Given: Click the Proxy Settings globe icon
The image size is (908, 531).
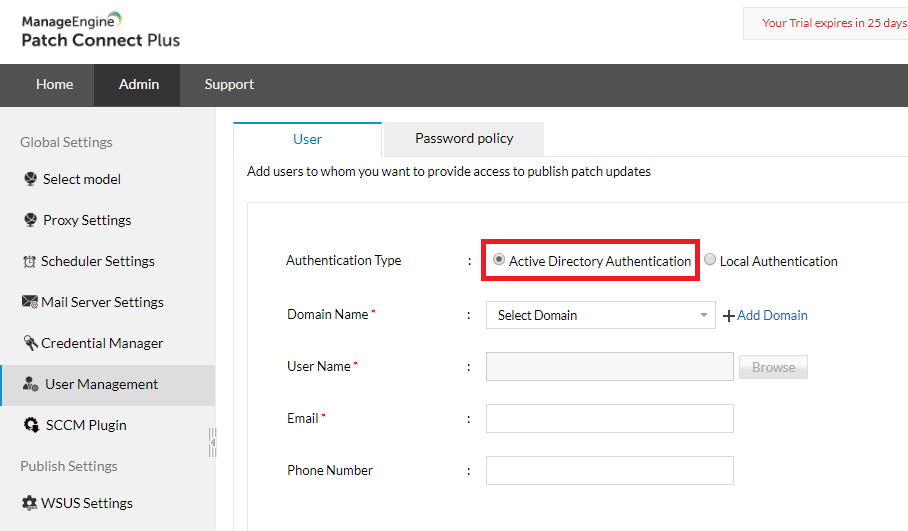Looking at the screenshot, I should [30, 221].
